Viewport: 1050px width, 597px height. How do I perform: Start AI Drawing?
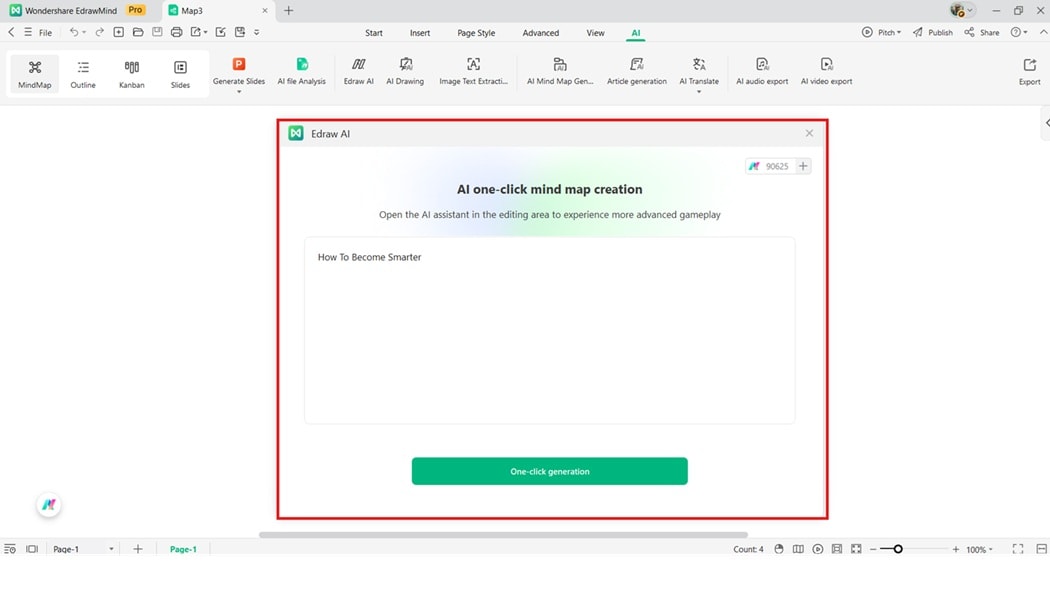coord(405,72)
